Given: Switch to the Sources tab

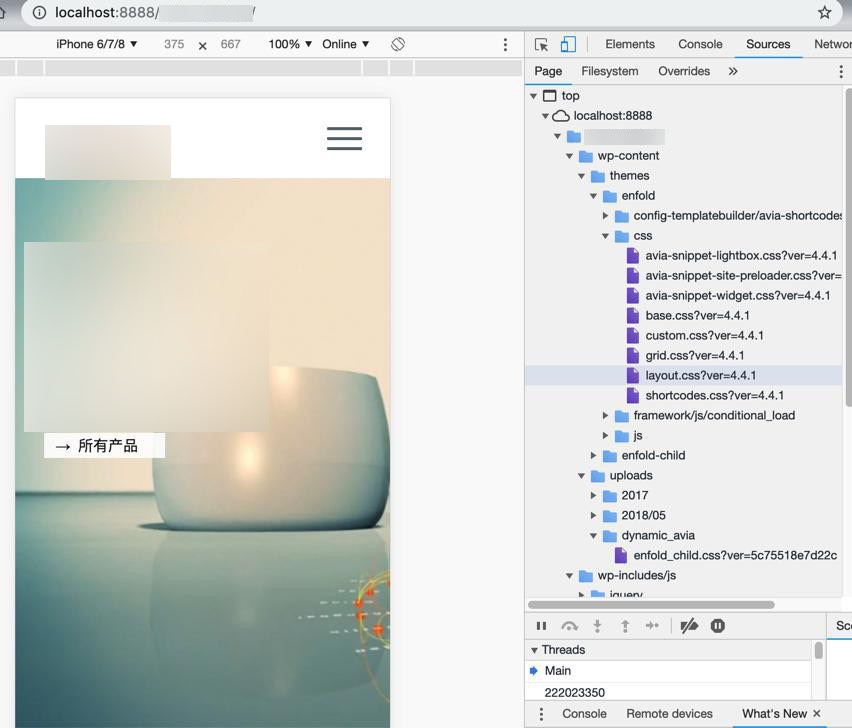Looking at the screenshot, I should [x=768, y=44].
